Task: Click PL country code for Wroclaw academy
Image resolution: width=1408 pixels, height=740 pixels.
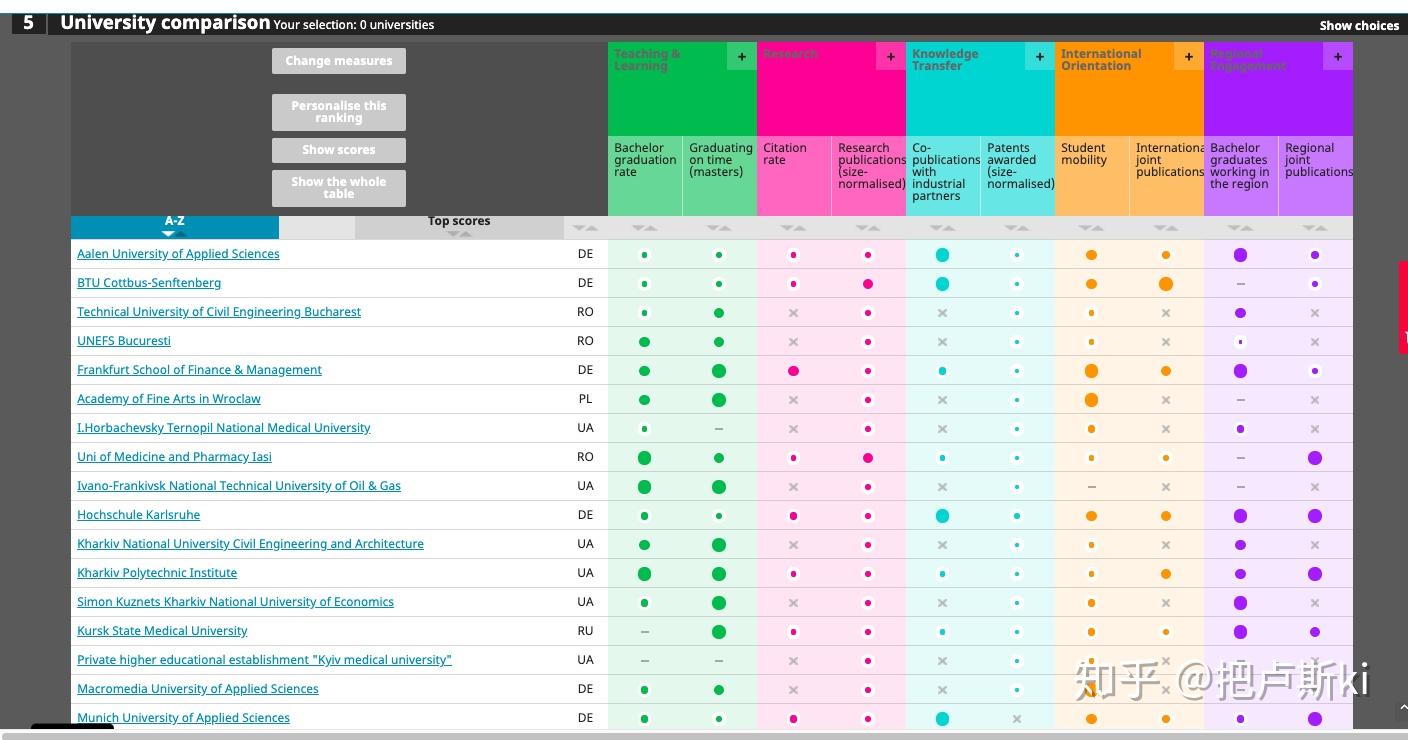Action: 586,399
